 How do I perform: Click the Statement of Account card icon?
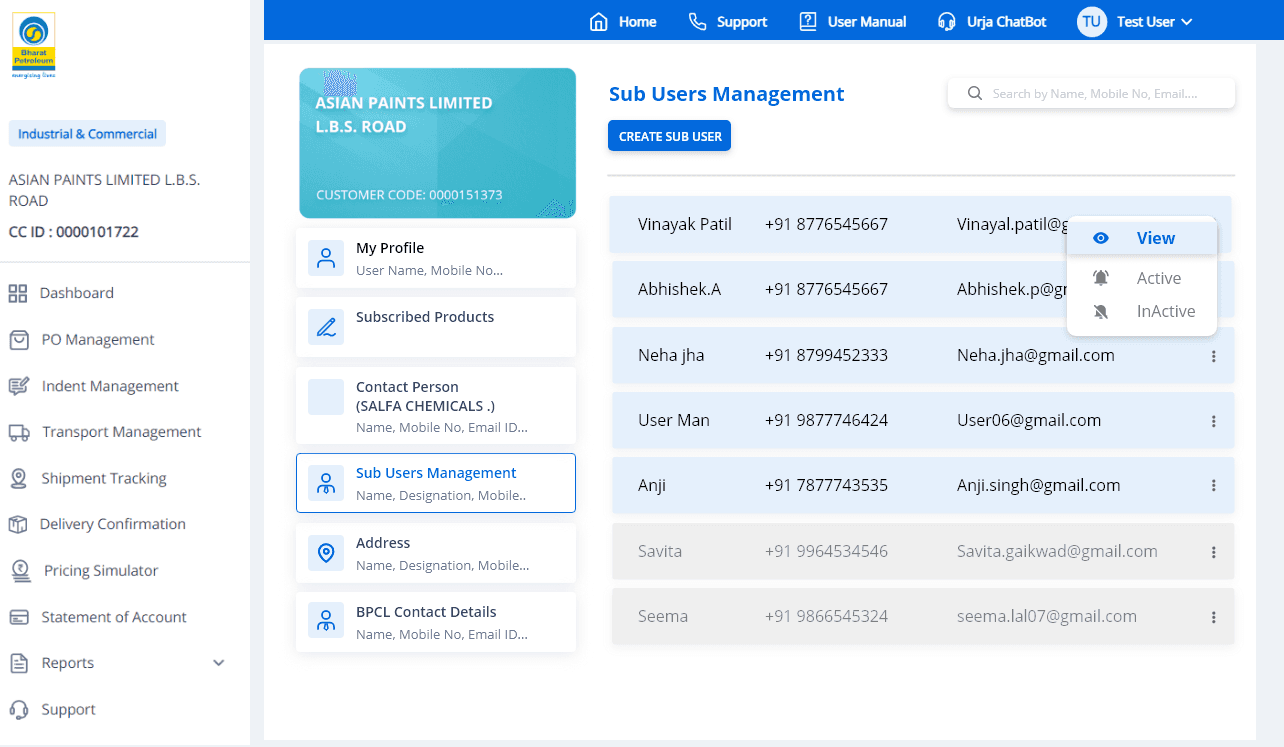pyautogui.click(x=18, y=617)
